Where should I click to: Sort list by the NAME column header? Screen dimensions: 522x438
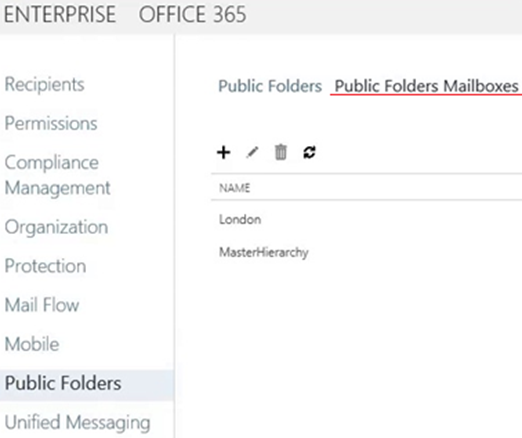tap(234, 188)
